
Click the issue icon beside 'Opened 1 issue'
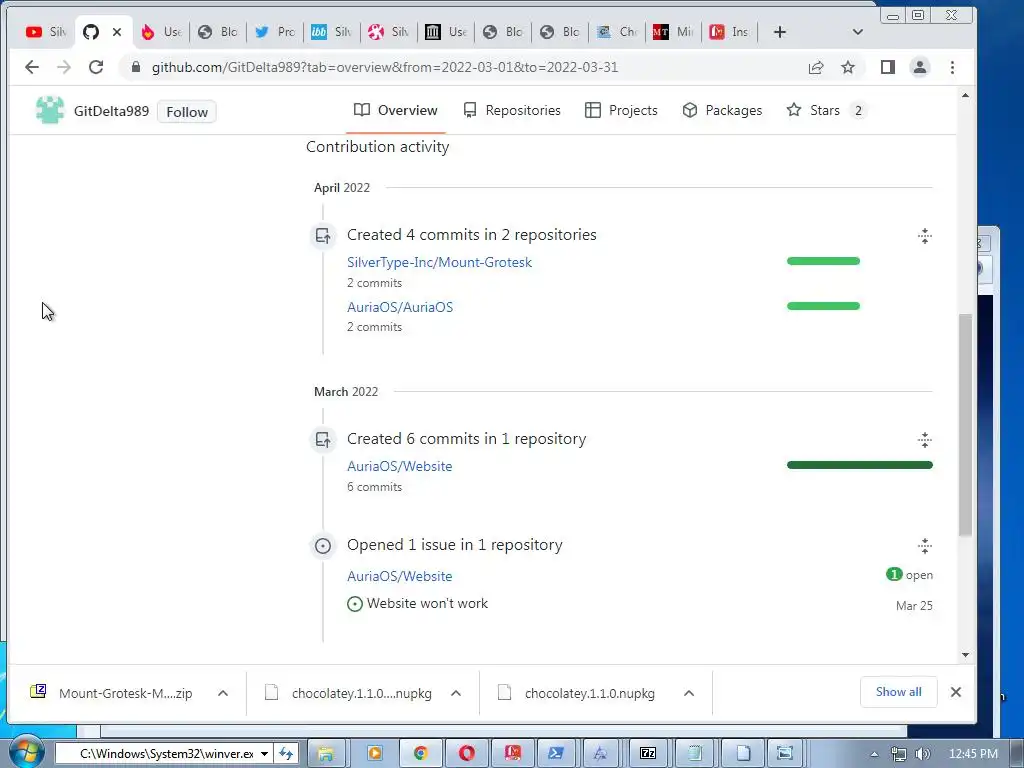[x=323, y=546]
